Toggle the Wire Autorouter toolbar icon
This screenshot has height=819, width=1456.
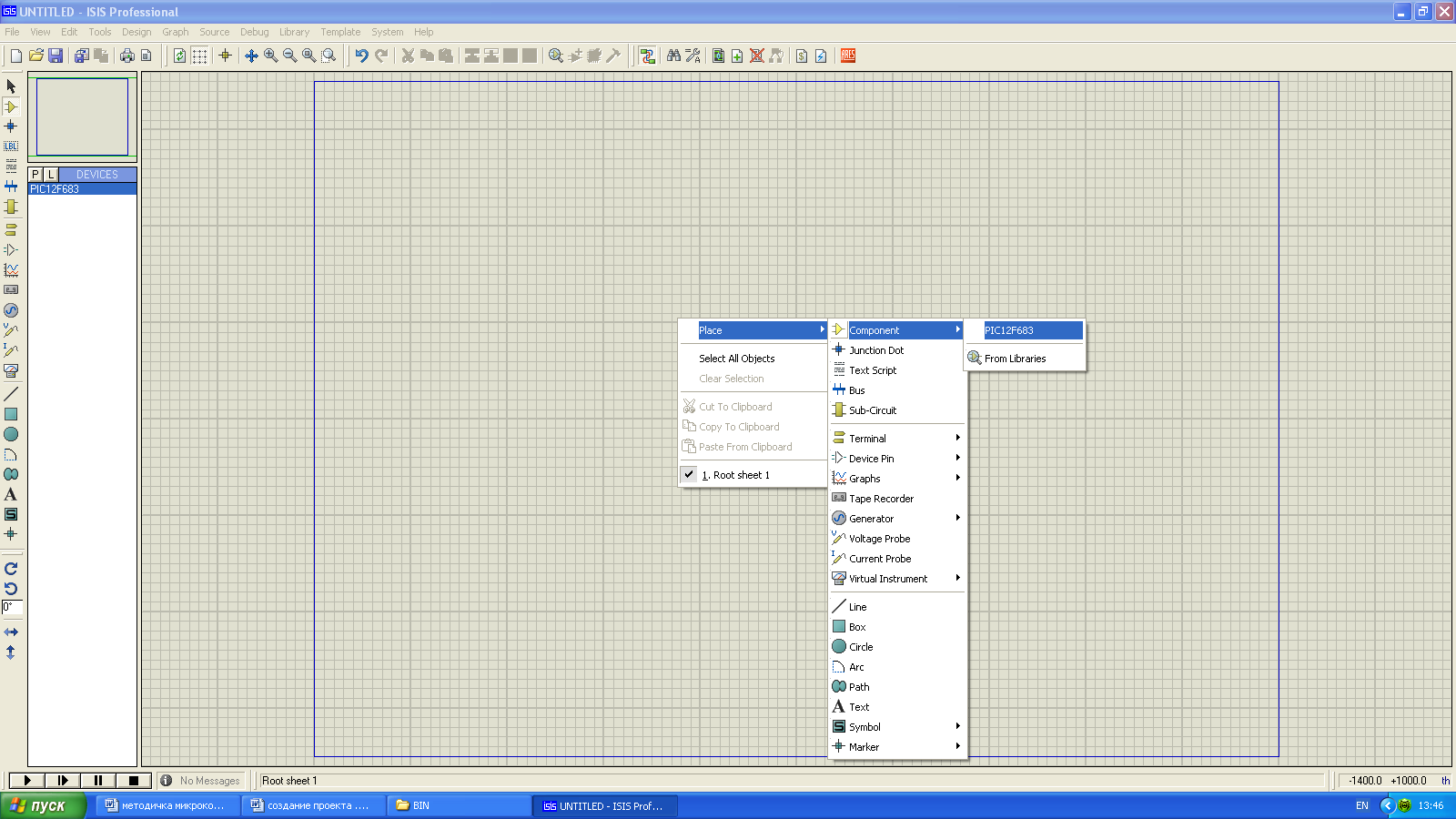(x=647, y=56)
